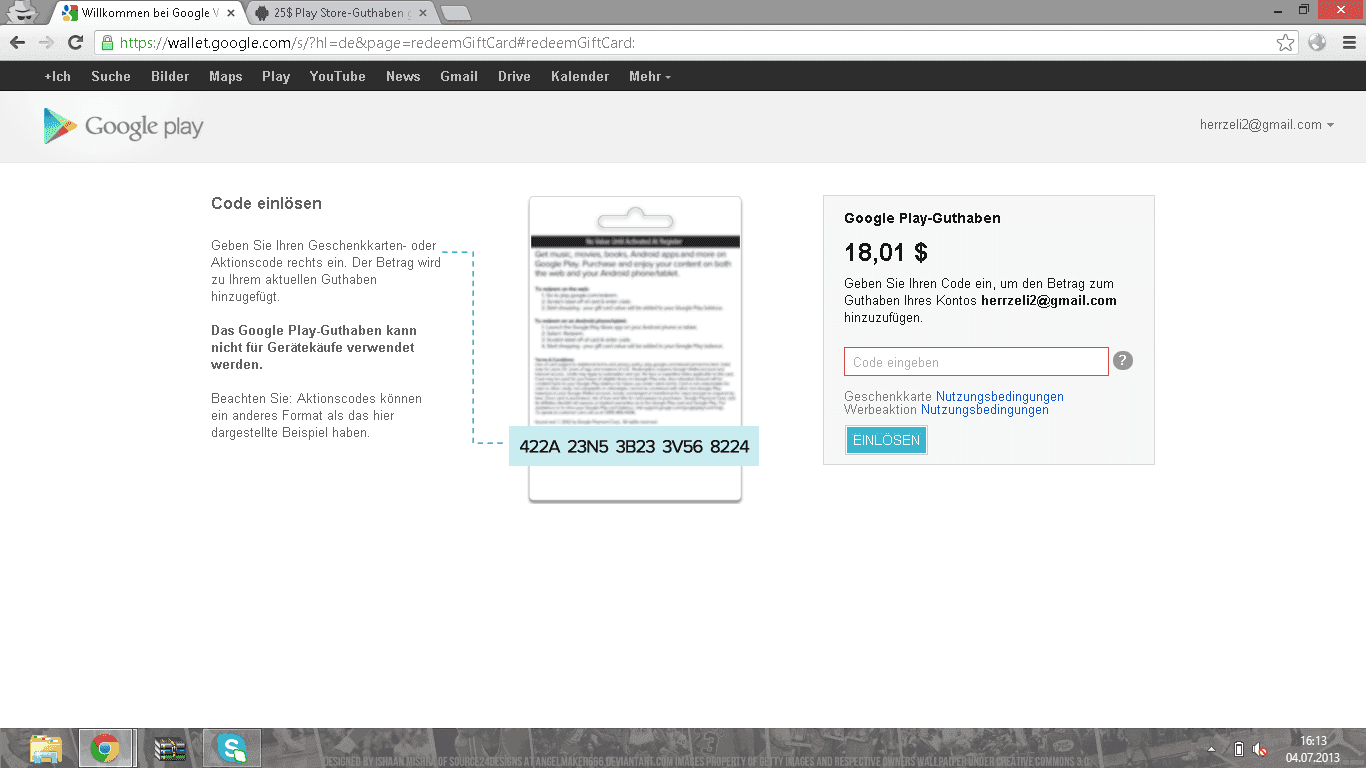This screenshot has width=1366, height=768.
Task: Open News in the Google bar
Action: click(x=403, y=76)
